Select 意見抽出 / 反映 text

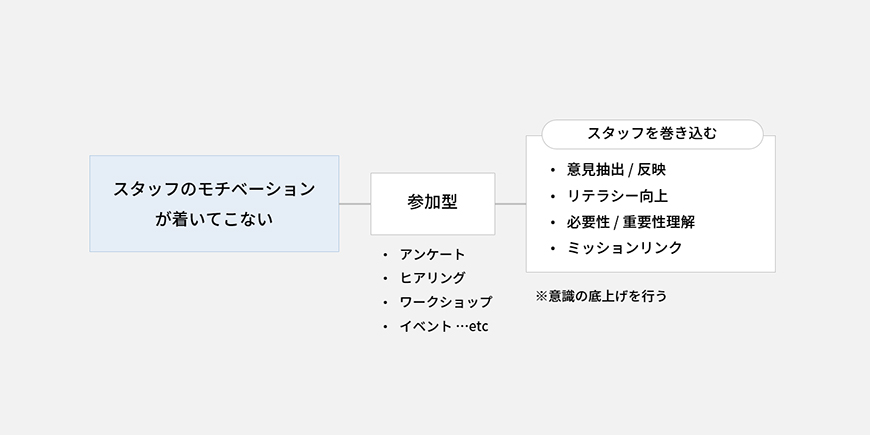click(616, 170)
